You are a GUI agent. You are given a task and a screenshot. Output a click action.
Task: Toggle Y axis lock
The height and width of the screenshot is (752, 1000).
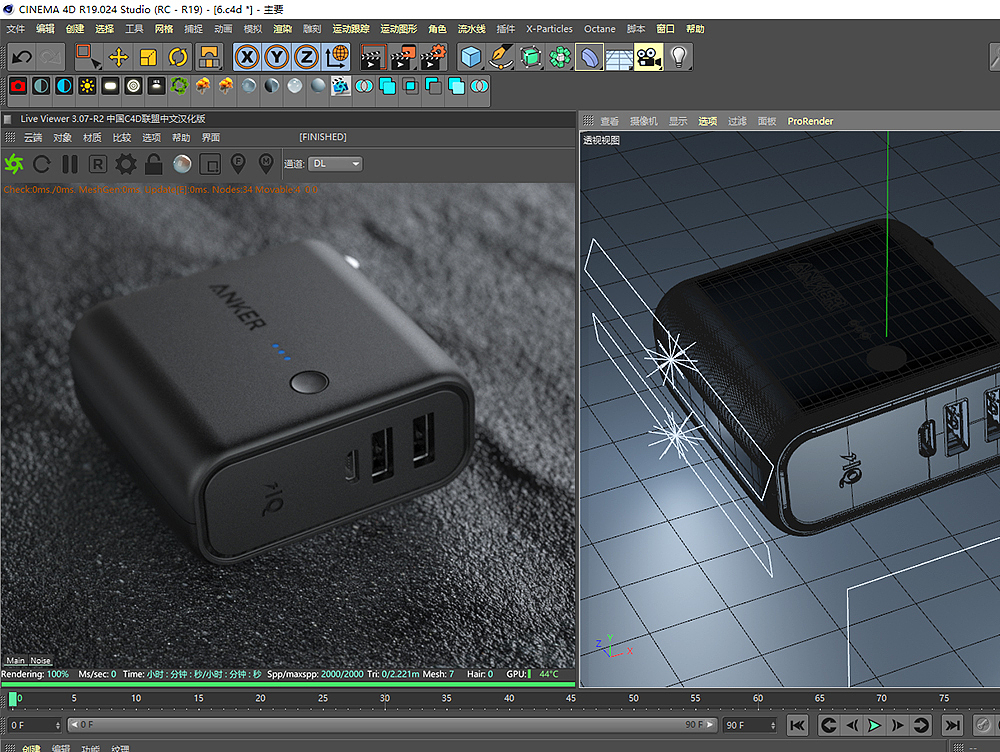tap(277, 57)
